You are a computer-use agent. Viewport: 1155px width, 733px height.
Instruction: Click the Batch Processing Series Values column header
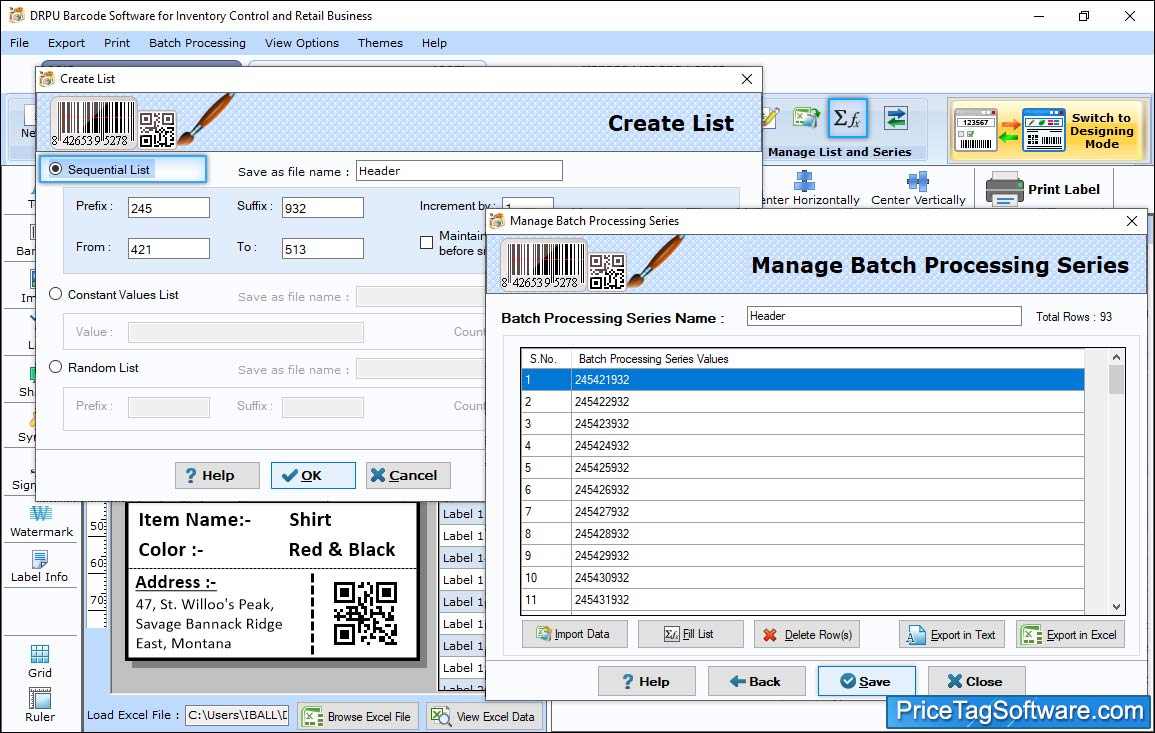pyautogui.click(x=828, y=359)
